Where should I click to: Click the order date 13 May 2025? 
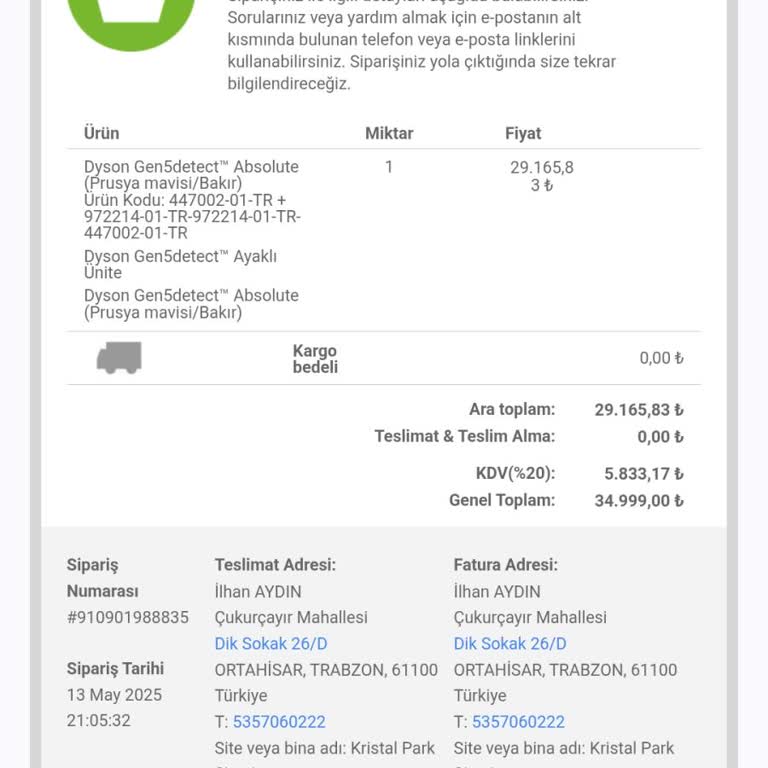(114, 695)
